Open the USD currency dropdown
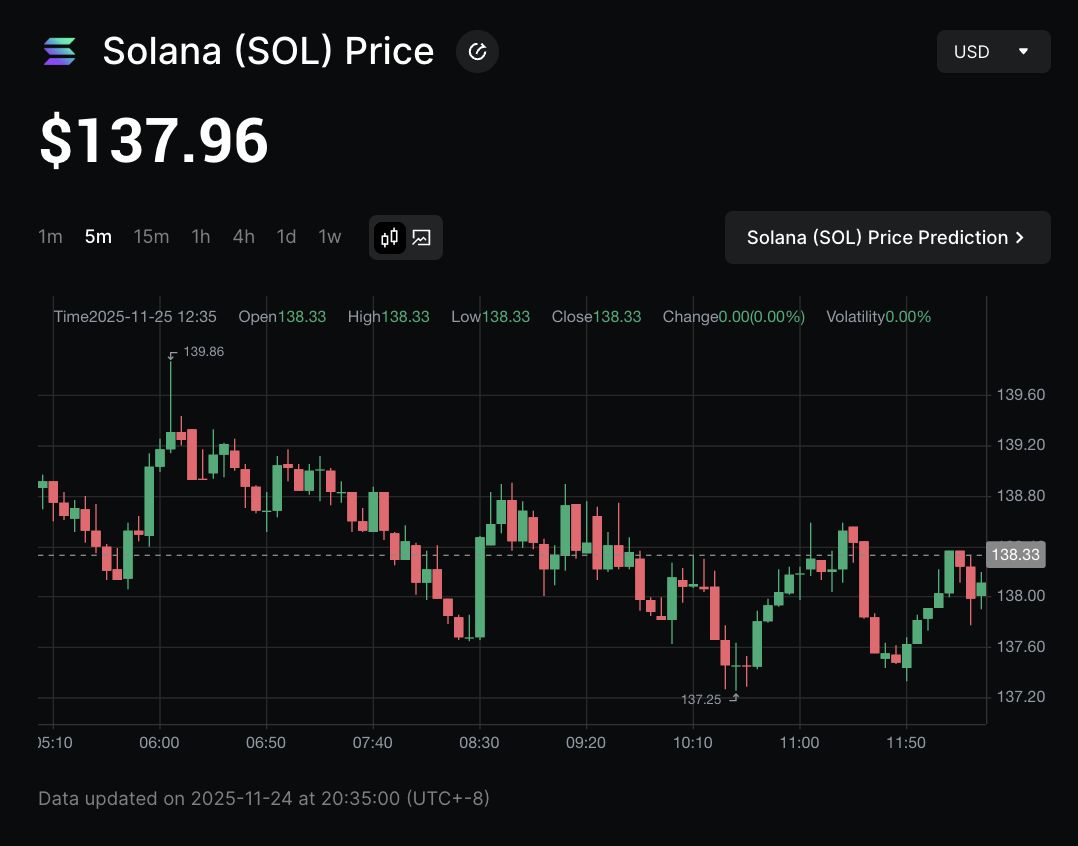The image size is (1078, 846). click(x=993, y=51)
